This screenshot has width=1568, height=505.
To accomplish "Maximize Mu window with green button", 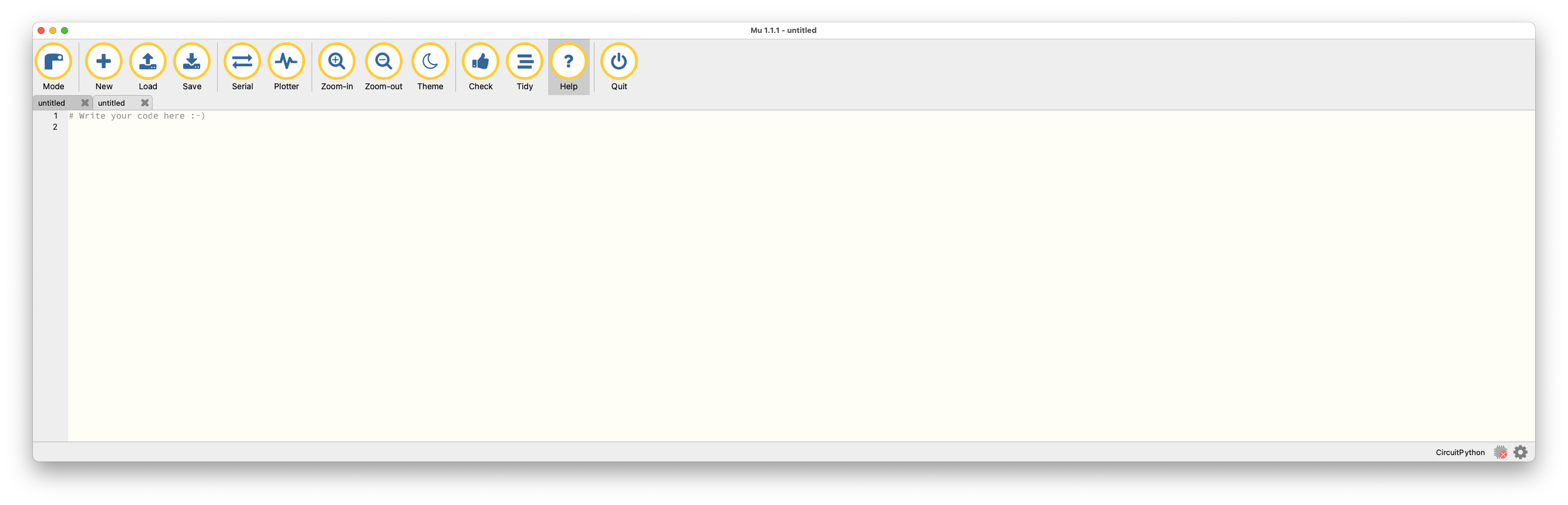I will pyautogui.click(x=65, y=31).
